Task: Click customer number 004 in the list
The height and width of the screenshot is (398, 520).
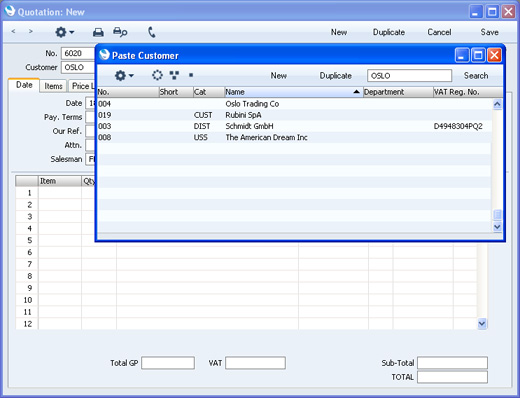Action: tap(104, 104)
